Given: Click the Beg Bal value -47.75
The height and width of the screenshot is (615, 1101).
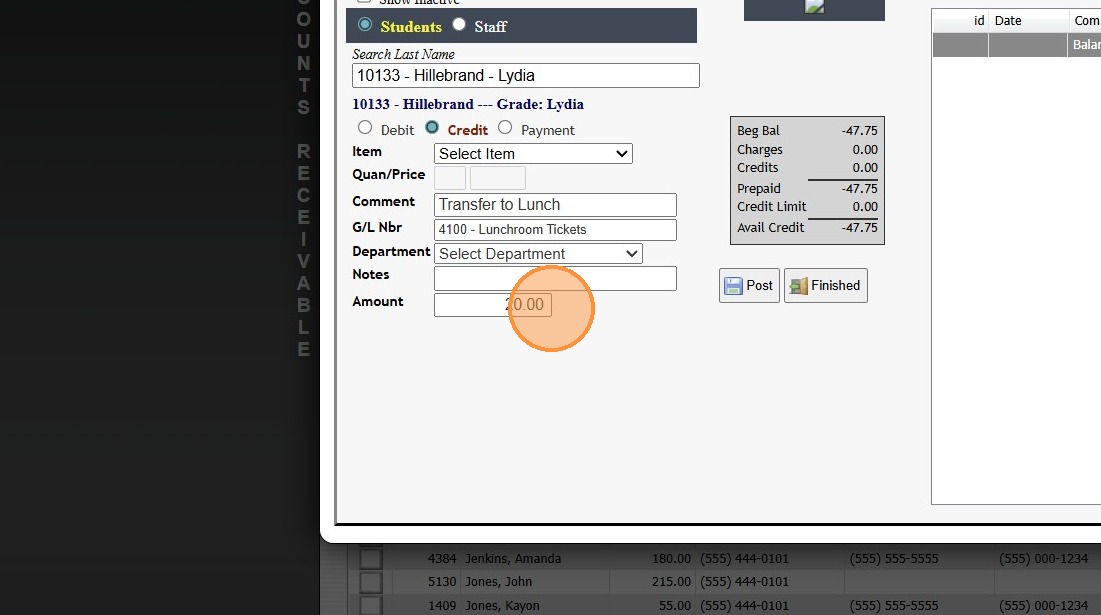Looking at the screenshot, I should point(859,131).
